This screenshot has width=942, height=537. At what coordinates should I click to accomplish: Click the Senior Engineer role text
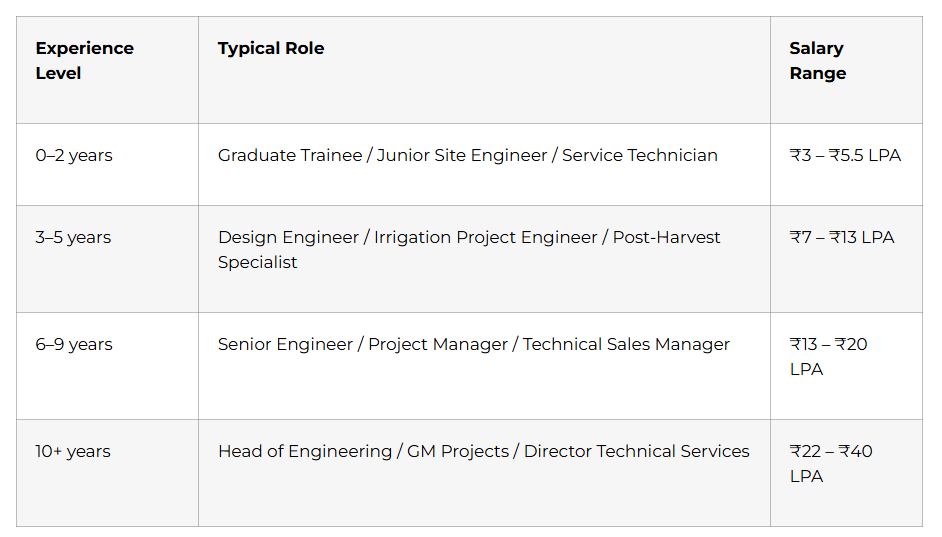285,344
